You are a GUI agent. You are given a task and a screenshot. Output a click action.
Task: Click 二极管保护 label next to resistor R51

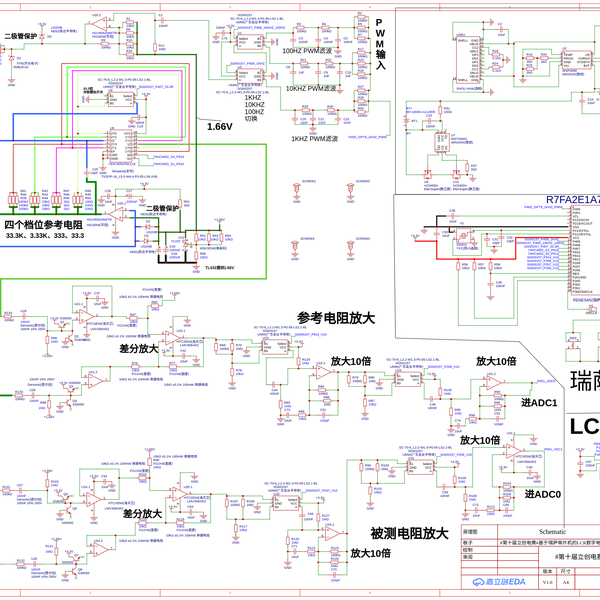pos(162,209)
